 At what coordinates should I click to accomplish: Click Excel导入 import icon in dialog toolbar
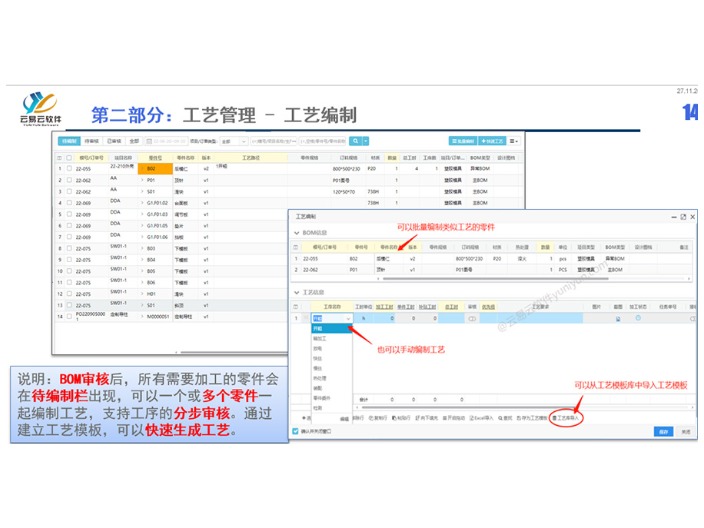tap(471, 418)
